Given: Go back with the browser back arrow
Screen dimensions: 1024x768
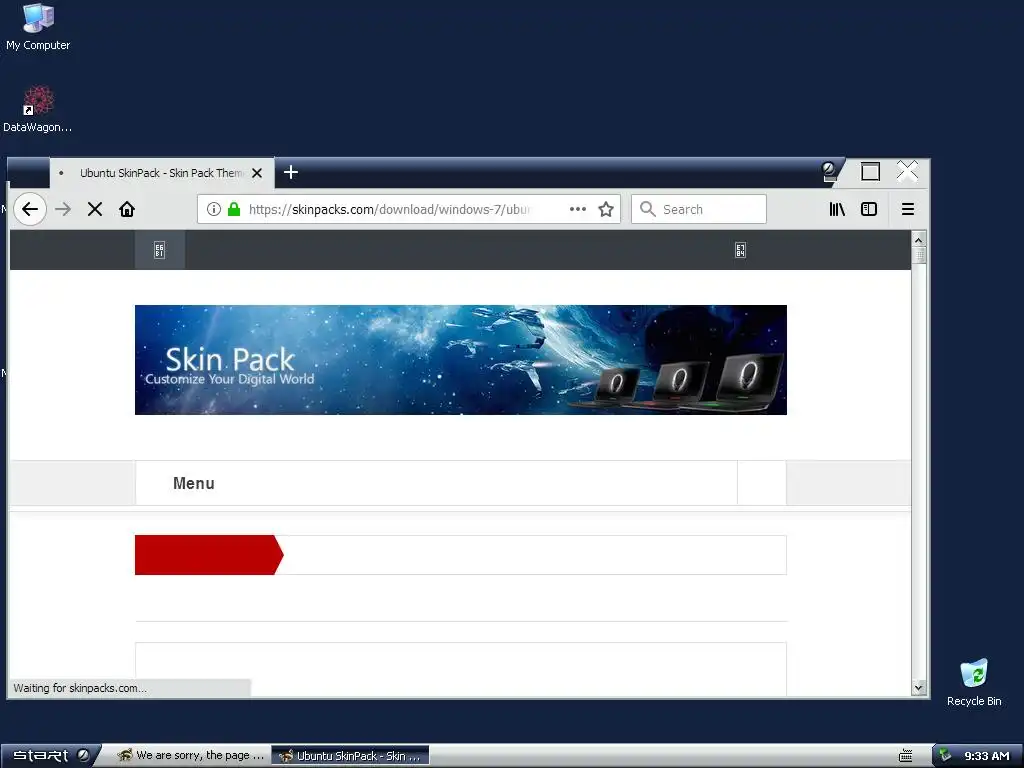Looking at the screenshot, I should click(x=30, y=209).
